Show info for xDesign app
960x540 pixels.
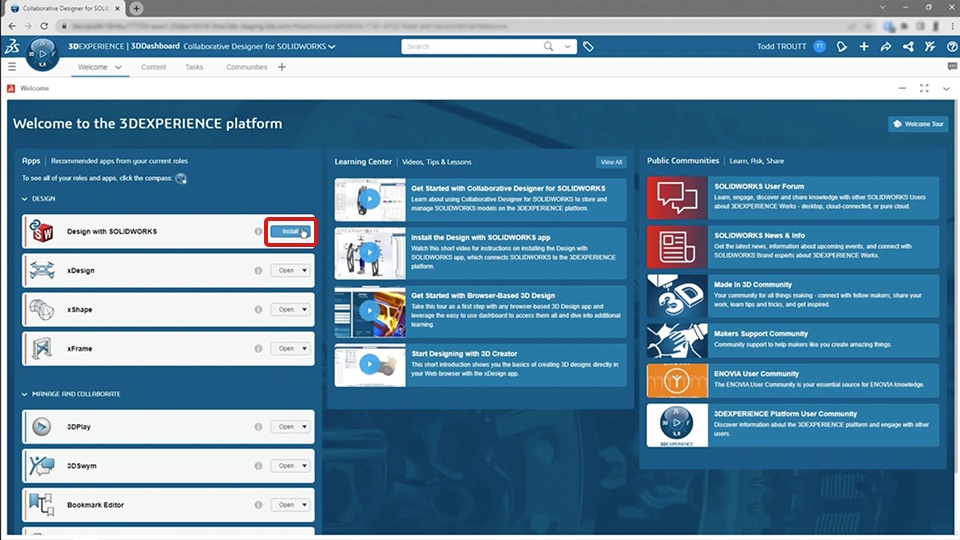click(x=258, y=271)
